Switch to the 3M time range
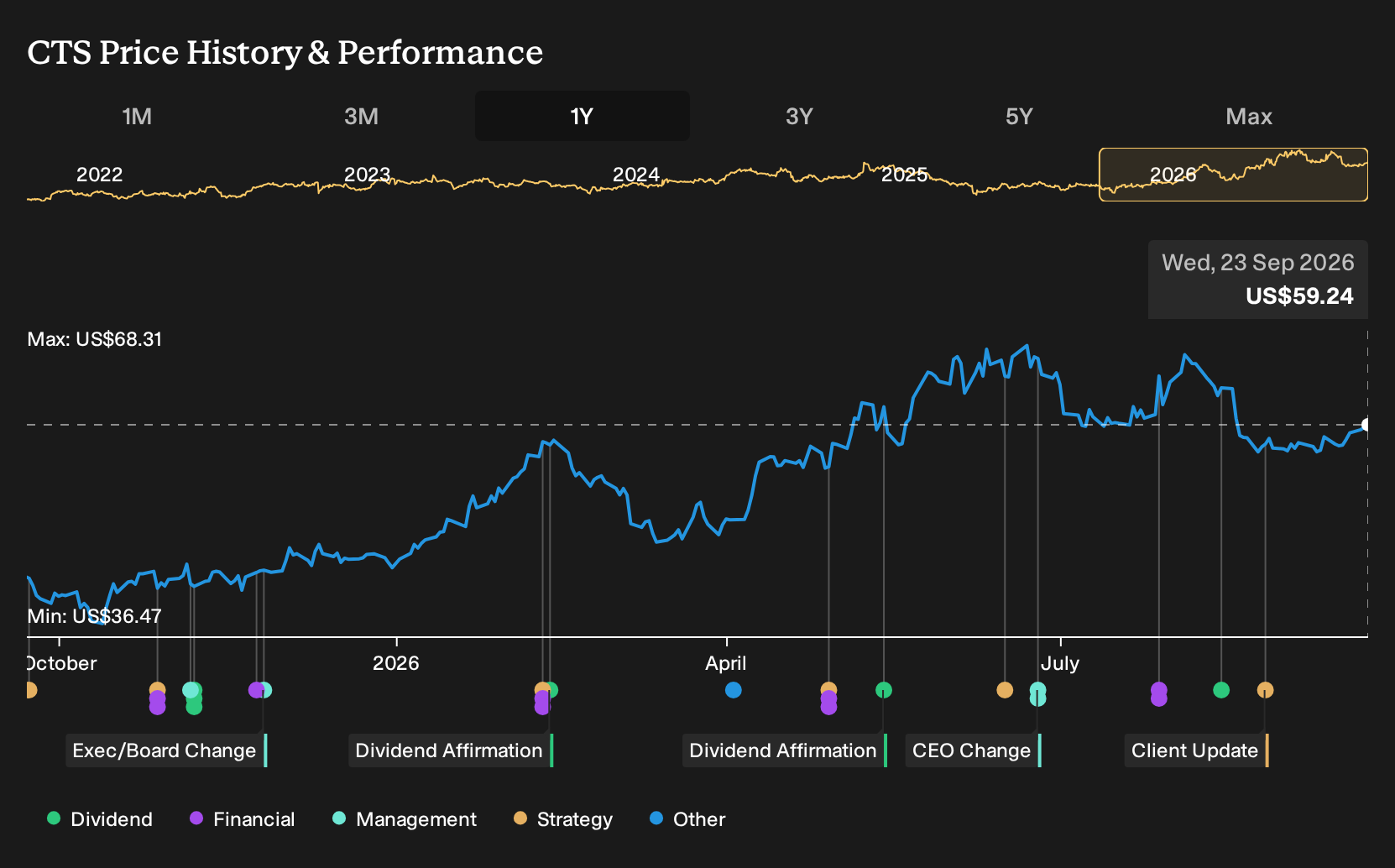The height and width of the screenshot is (868, 1395). click(361, 117)
